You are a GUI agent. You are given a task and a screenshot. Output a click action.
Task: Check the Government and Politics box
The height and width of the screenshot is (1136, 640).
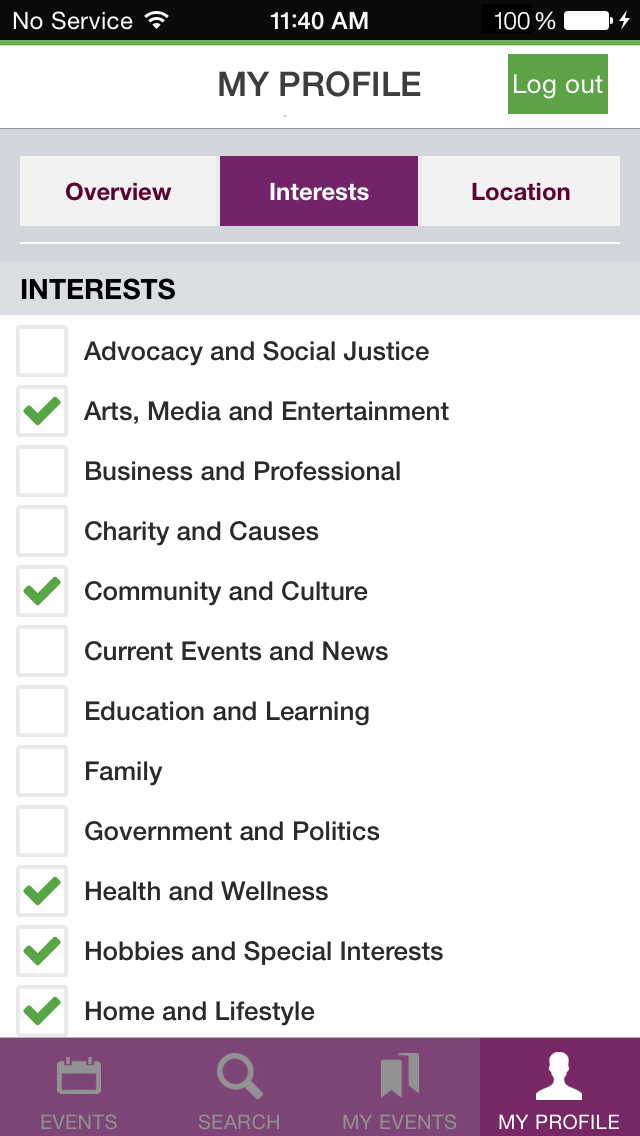(x=41, y=831)
